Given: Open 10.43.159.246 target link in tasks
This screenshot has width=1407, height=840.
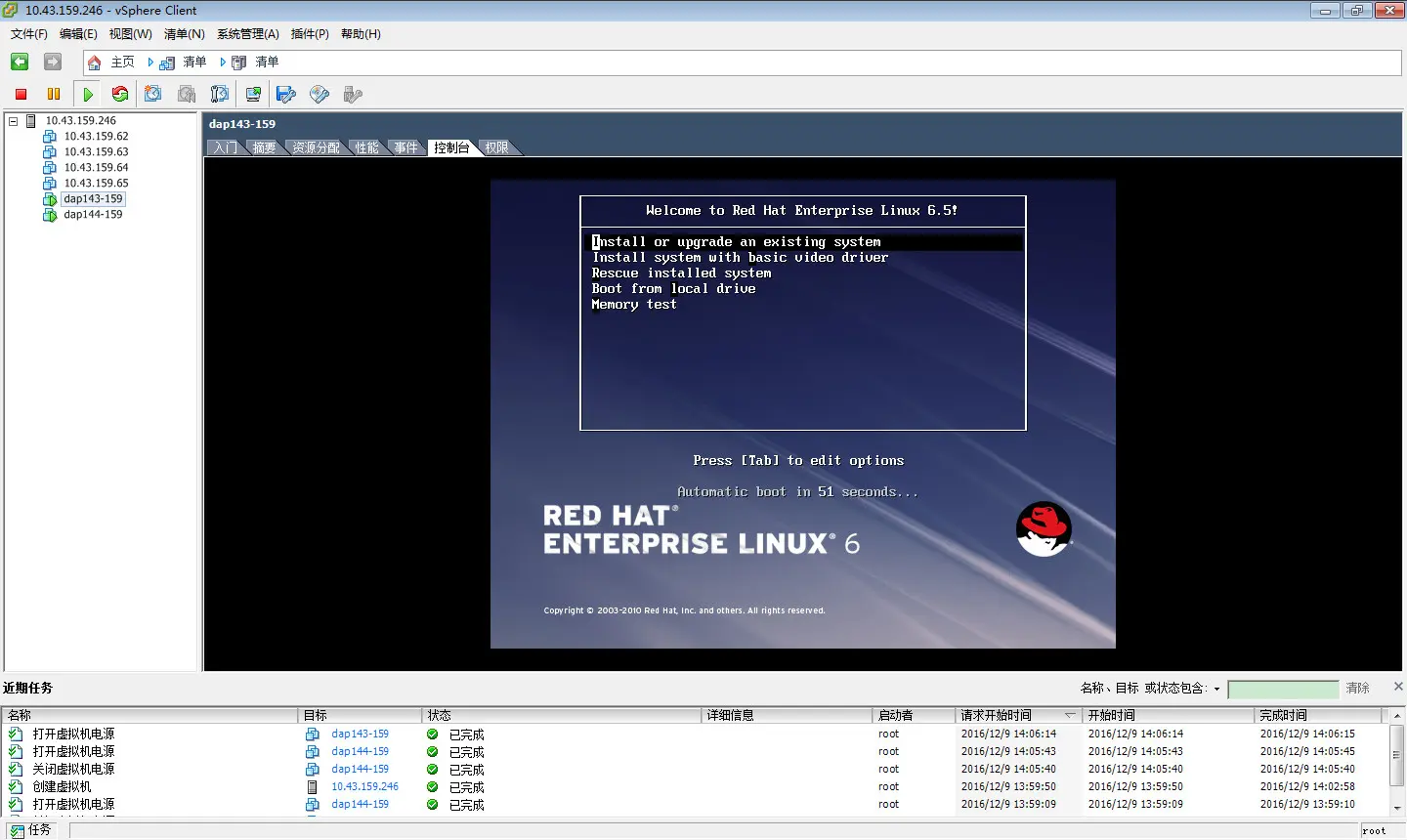Looking at the screenshot, I should (x=364, y=787).
